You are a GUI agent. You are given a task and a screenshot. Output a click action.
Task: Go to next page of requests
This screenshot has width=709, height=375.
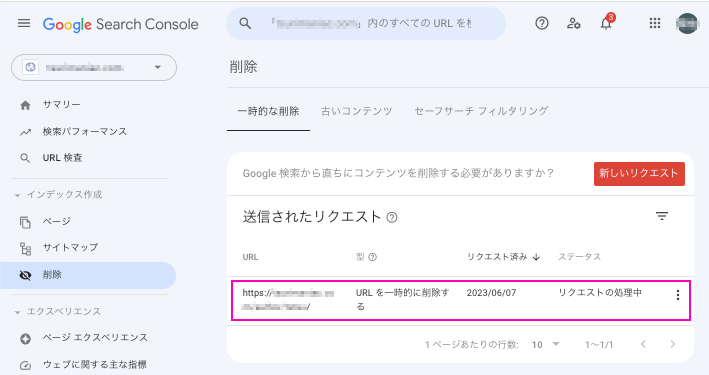click(673, 344)
